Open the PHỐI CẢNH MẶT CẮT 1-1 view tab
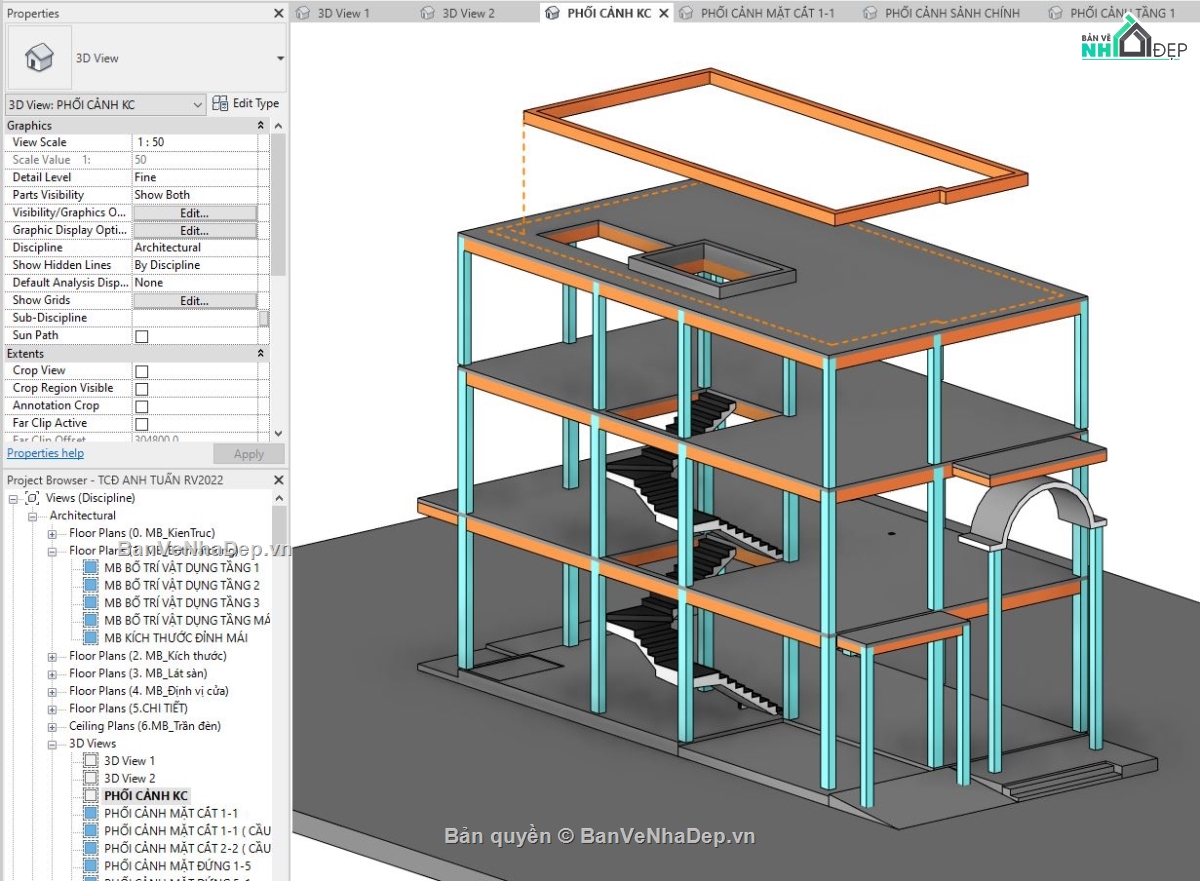This screenshot has height=881, width=1200. 770,13
